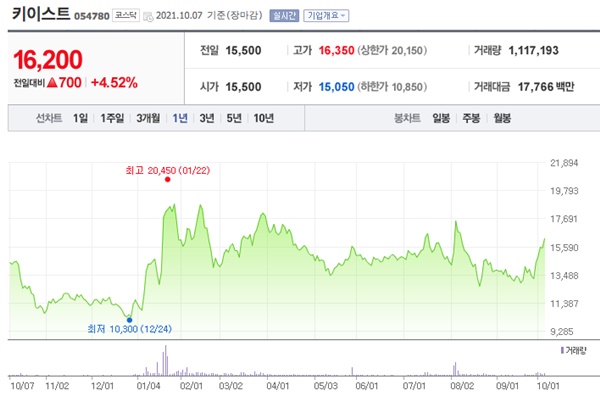Click the 최고 20,450 (01/22) label
The height and width of the screenshot is (401, 600).
(x=168, y=170)
